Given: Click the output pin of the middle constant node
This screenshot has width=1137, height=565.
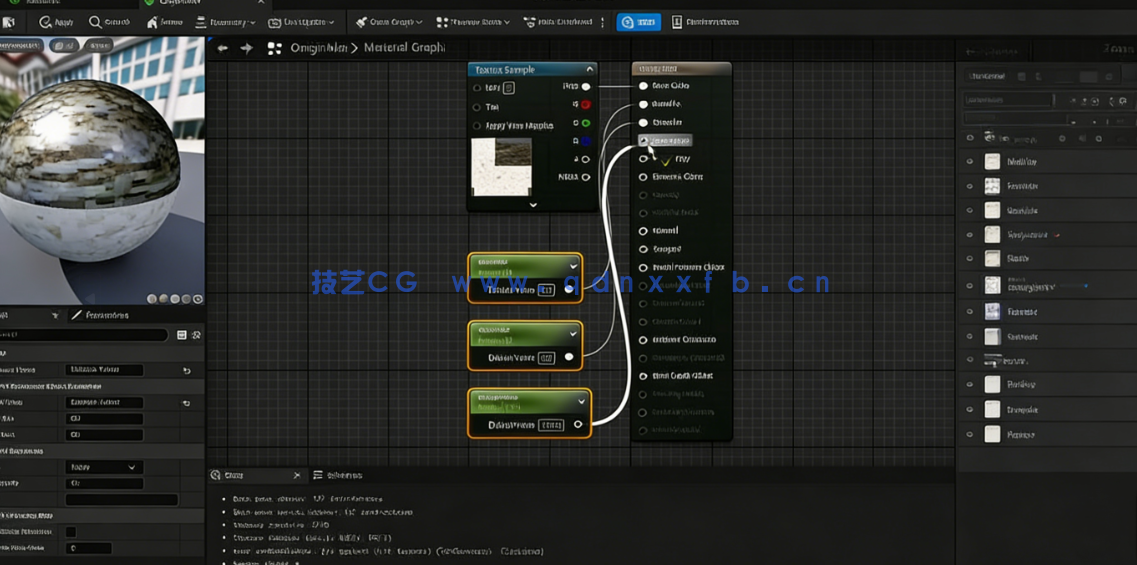Looking at the screenshot, I should pyautogui.click(x=569, y=357).
